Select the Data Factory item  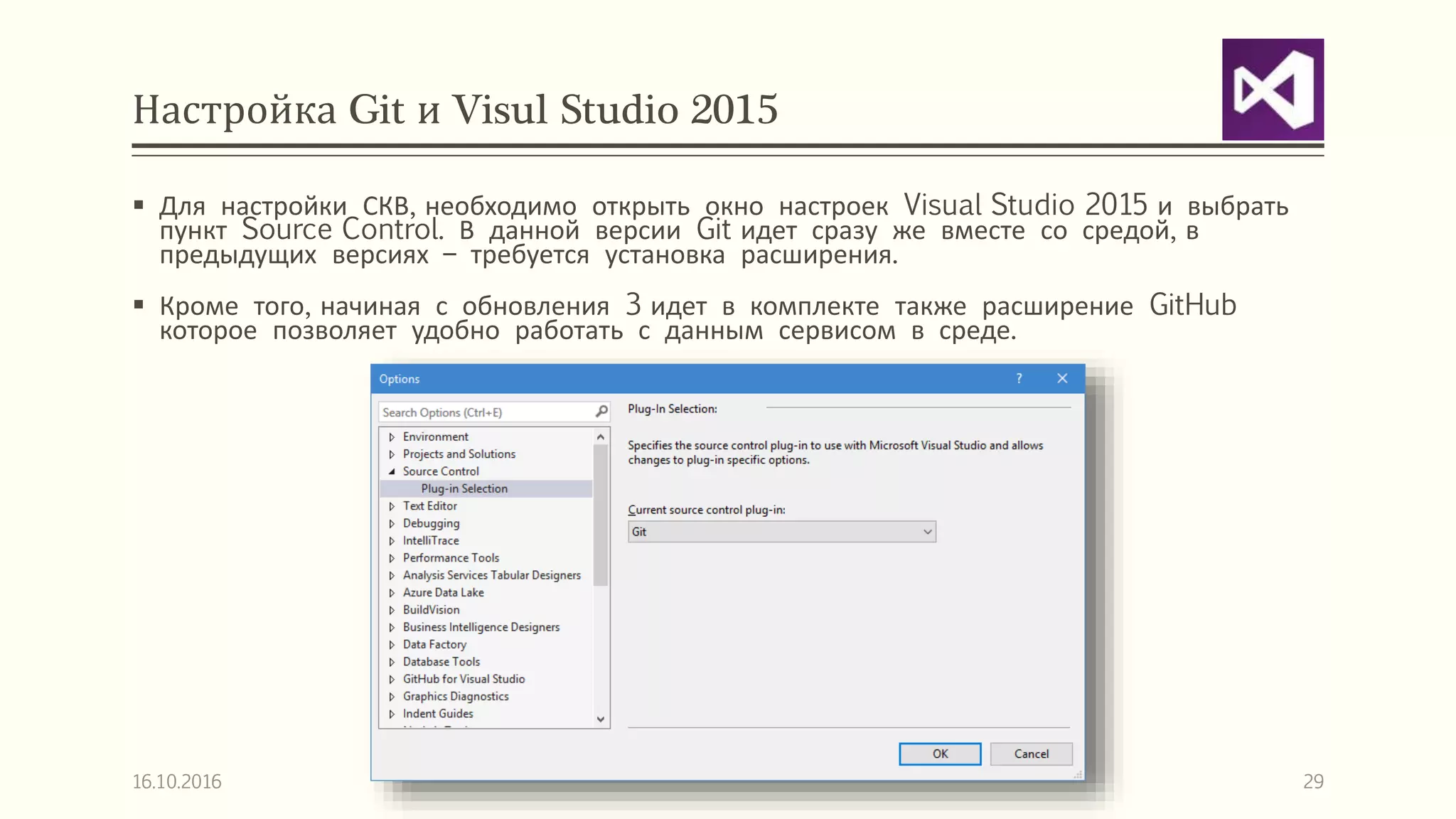pyautogui.click(x=434, y=644)
